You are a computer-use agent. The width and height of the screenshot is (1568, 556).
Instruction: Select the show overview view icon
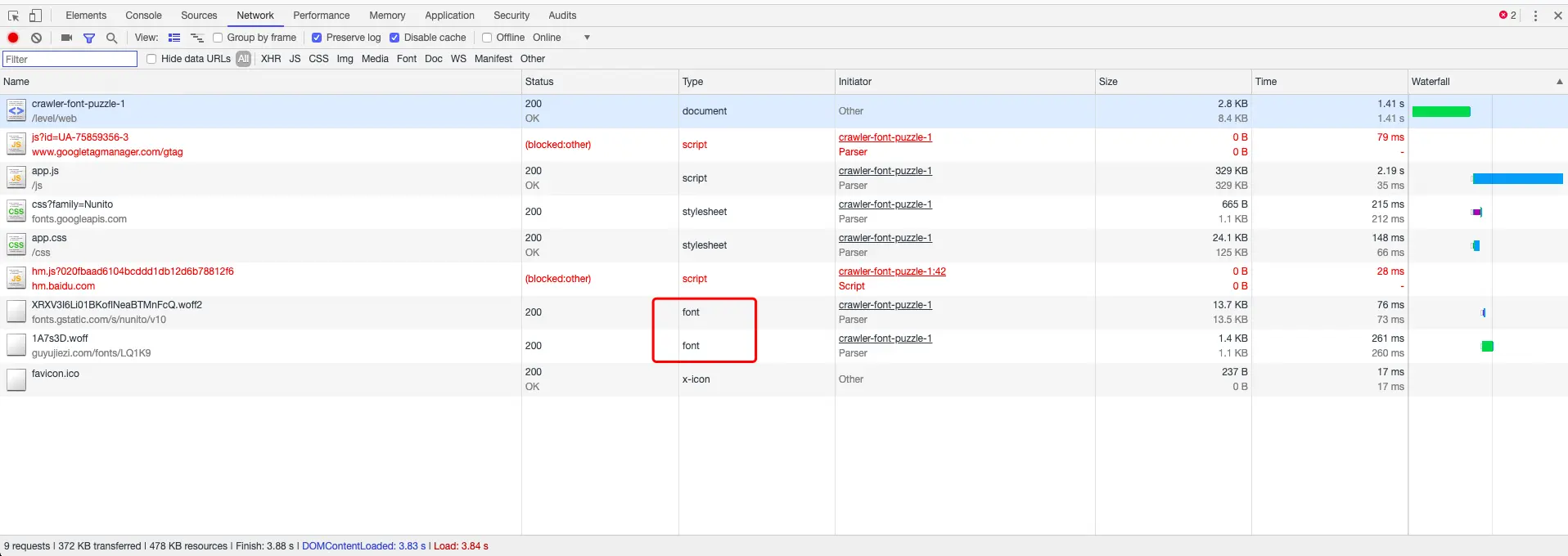[x=197, y=38]
